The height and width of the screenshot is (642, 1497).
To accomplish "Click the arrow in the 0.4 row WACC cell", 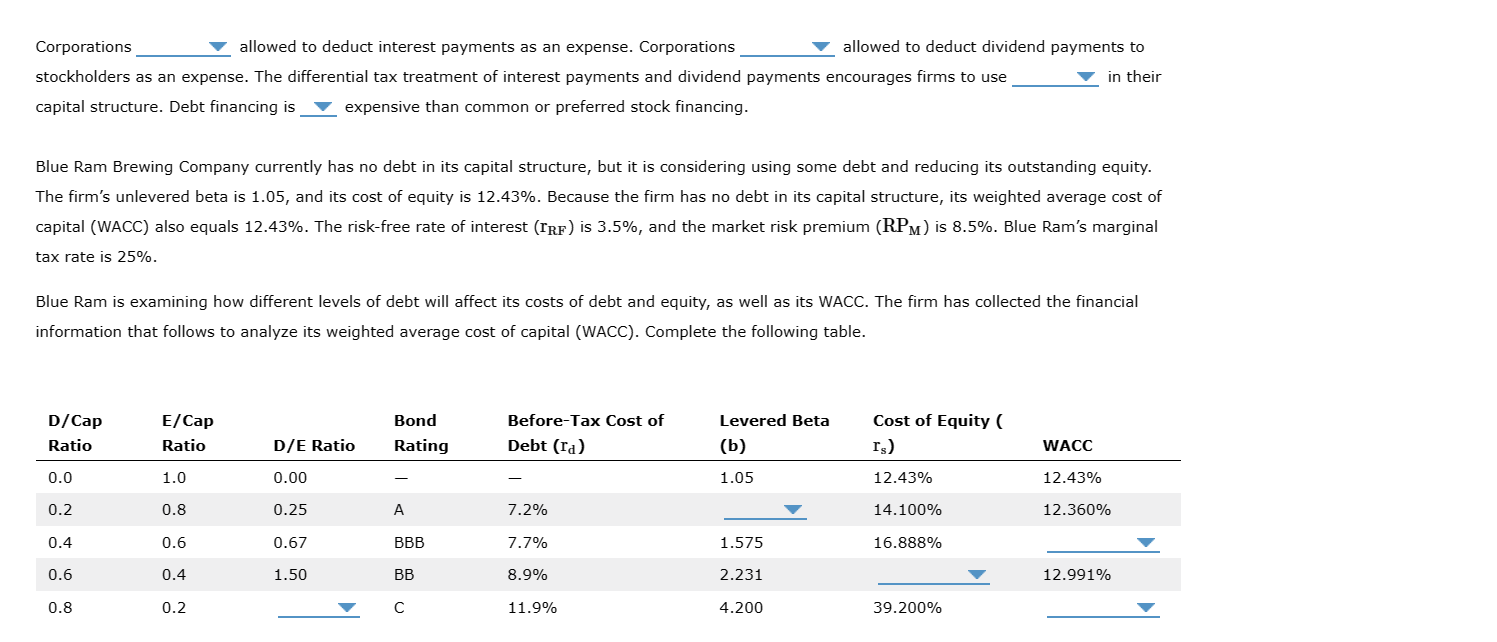I will tap(1146, 542).
